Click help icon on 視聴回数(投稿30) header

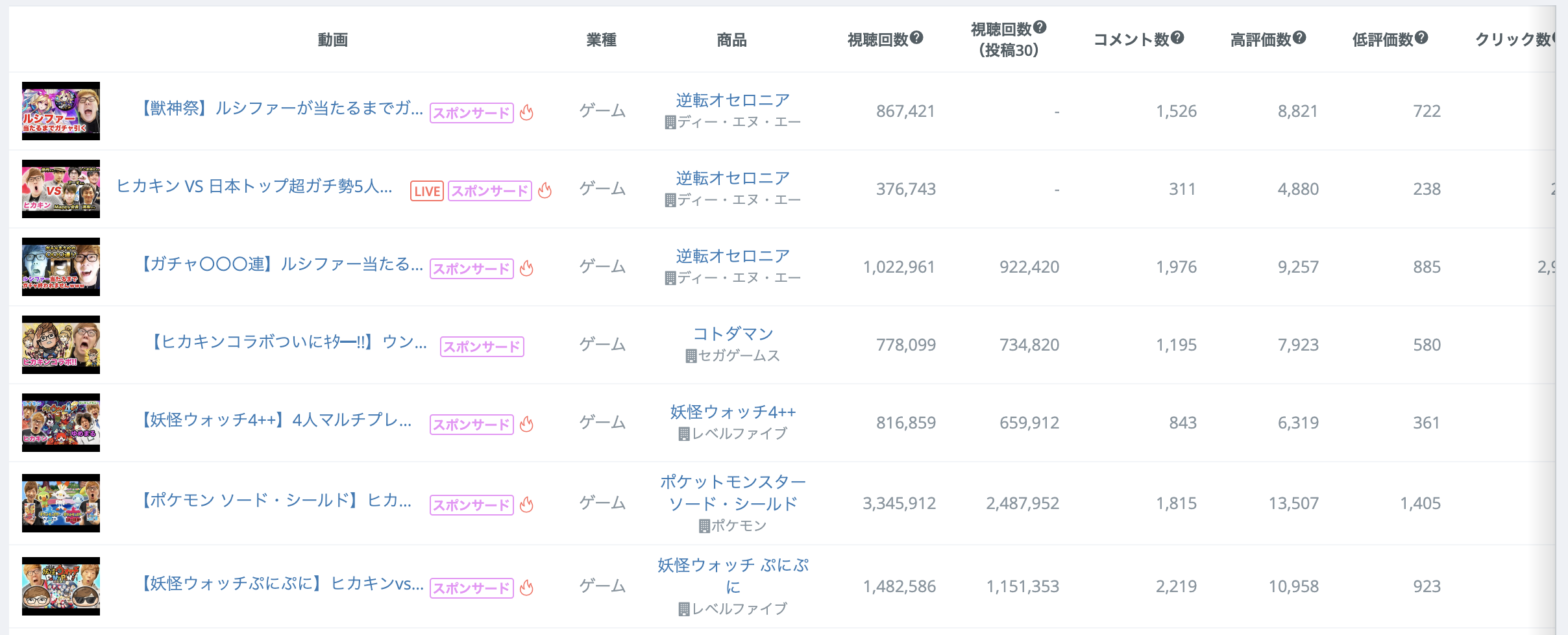tap(1040, 27)
